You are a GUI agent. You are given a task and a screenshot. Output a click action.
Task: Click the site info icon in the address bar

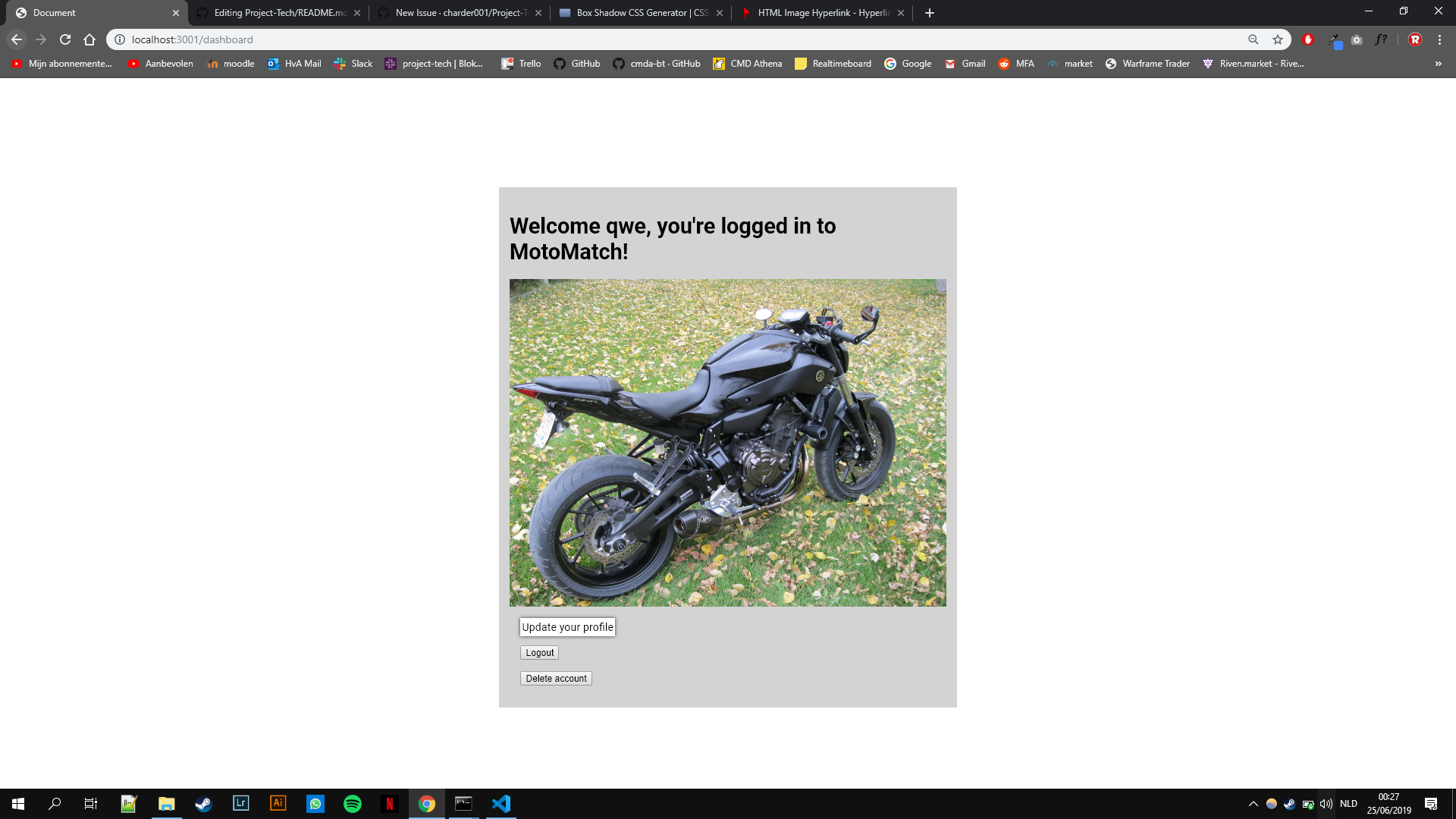119,39
